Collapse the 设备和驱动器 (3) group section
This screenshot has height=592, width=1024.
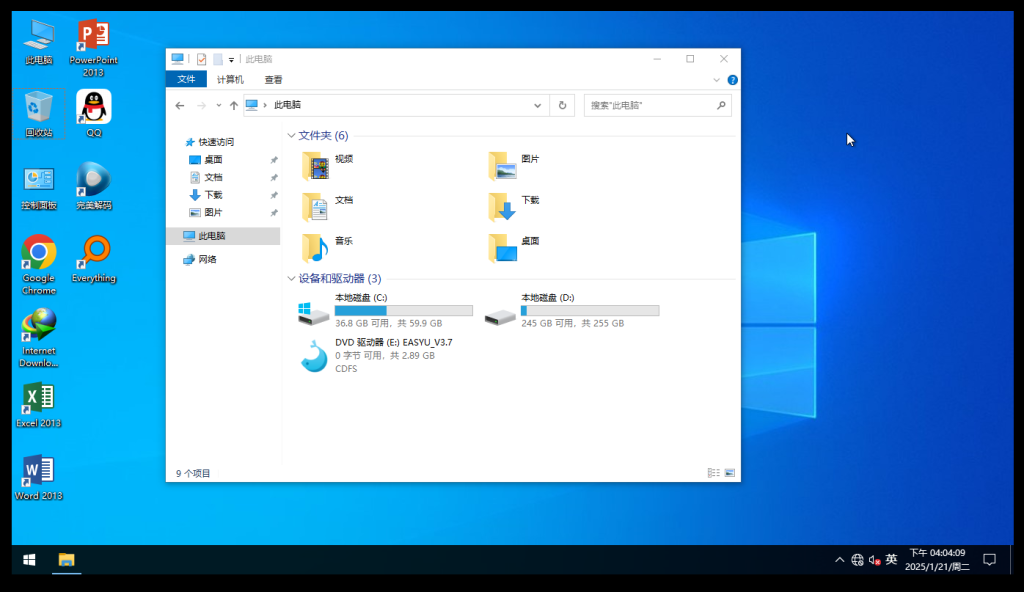coord(291,279)
